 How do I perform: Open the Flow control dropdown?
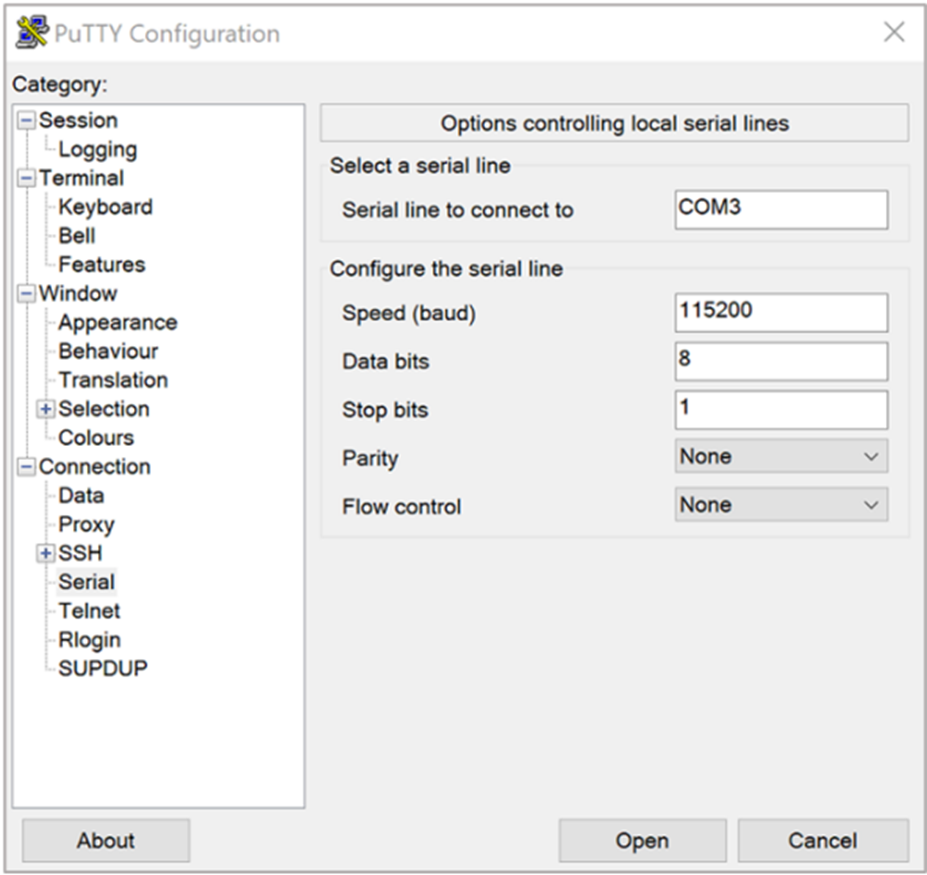781,504
